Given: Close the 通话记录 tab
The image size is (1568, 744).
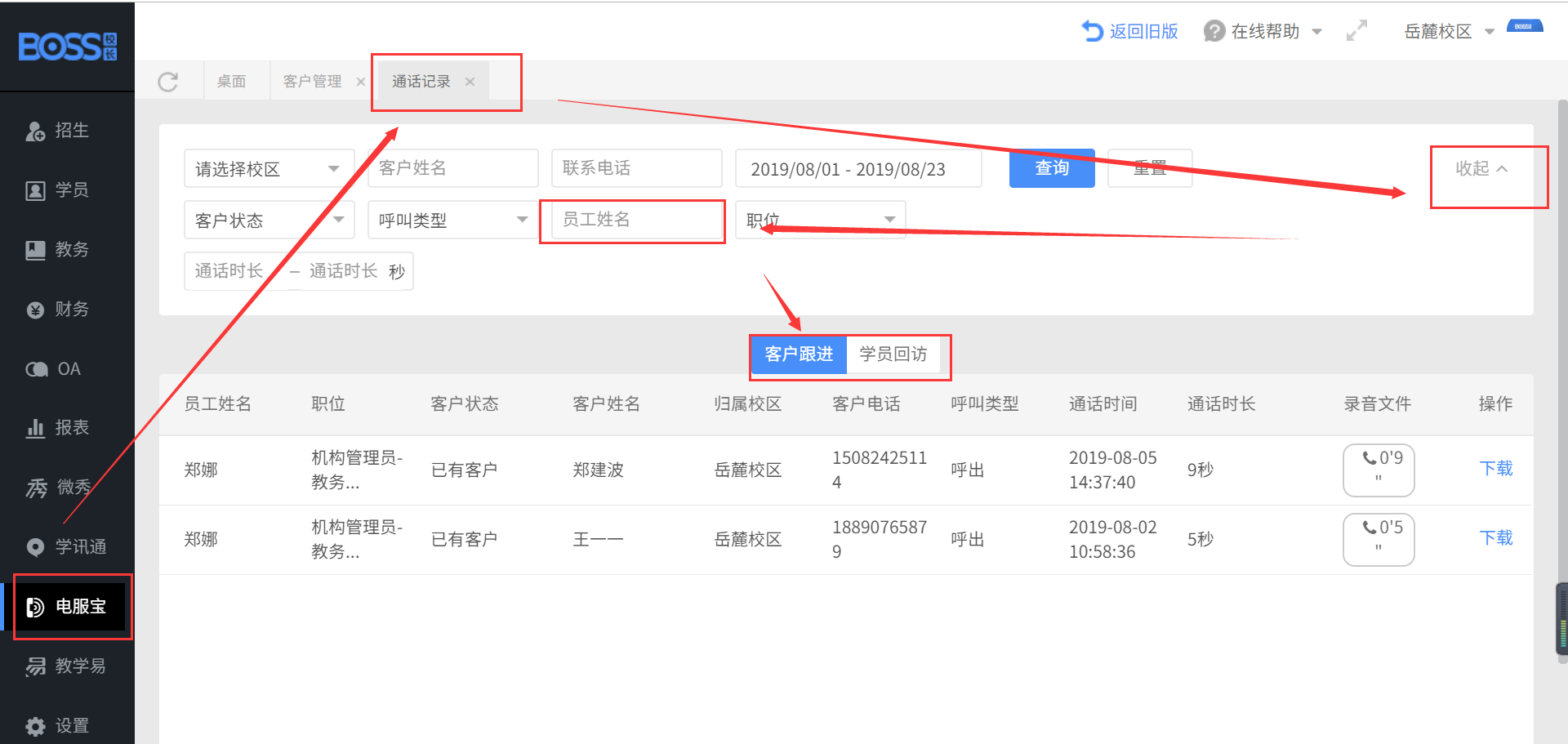Looking at the screenshot, I should 470,82.
